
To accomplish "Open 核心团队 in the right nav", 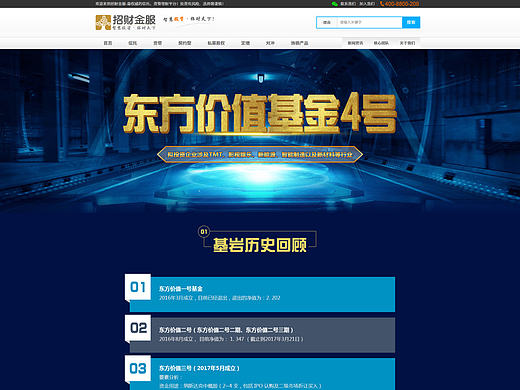I will [381, 43].
